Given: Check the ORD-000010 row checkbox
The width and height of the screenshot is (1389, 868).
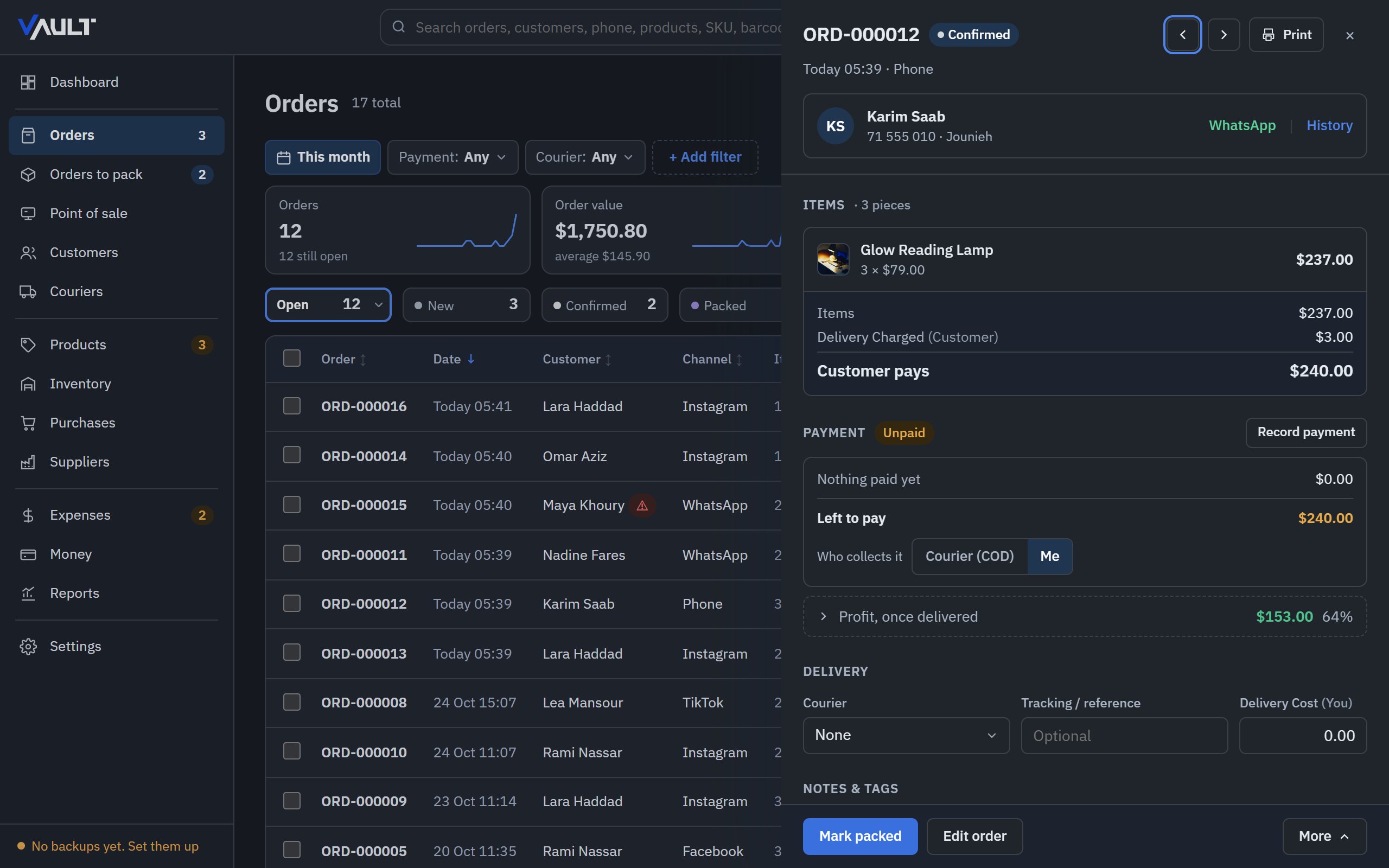Looking at the screenshot, I should pyautogui.click(x=291, y=751).
